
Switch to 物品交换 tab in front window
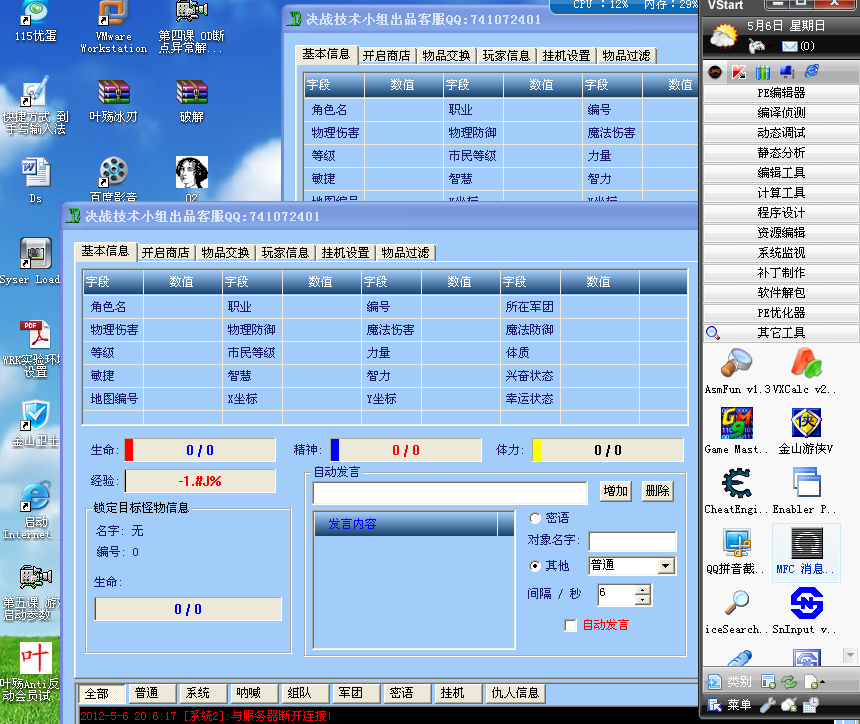[225, 253]
